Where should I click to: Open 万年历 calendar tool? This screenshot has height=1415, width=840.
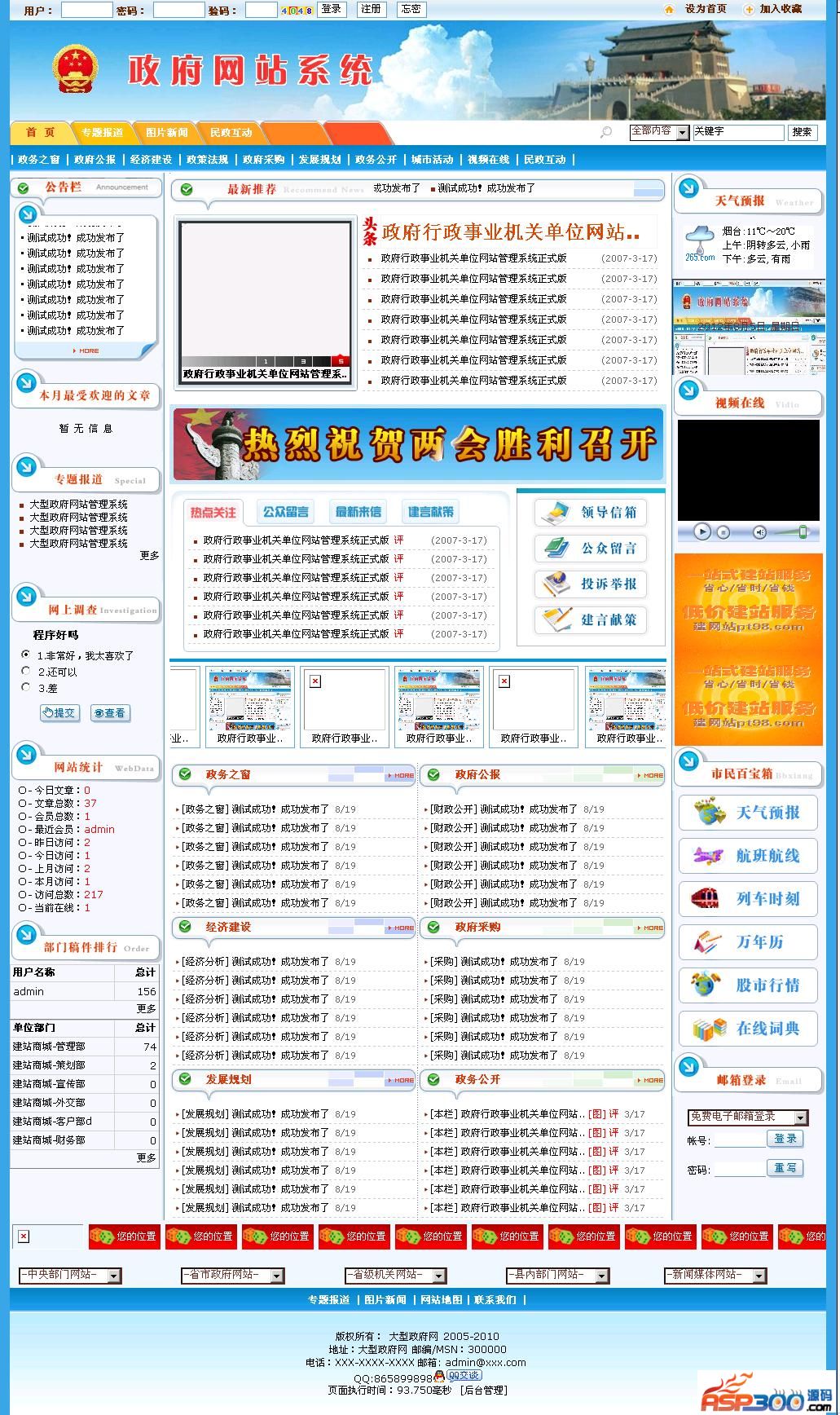coord(748,942)
